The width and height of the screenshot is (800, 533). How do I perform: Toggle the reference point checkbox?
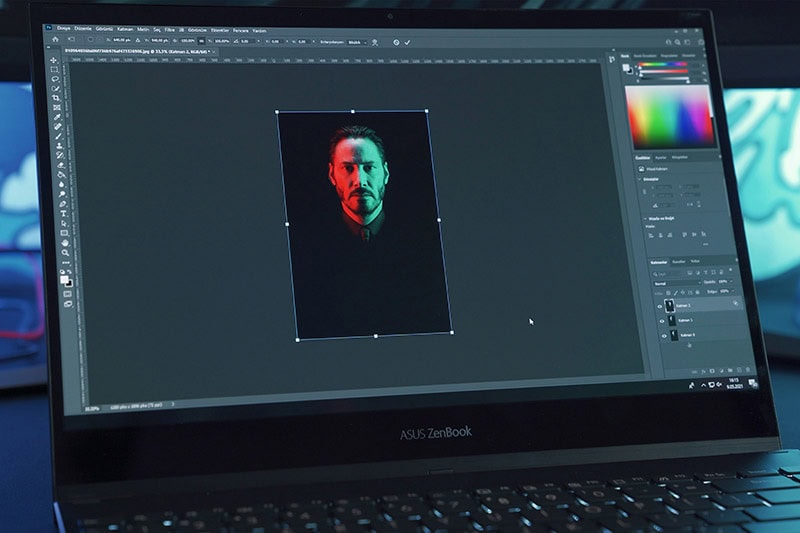[x=90, y=39]
